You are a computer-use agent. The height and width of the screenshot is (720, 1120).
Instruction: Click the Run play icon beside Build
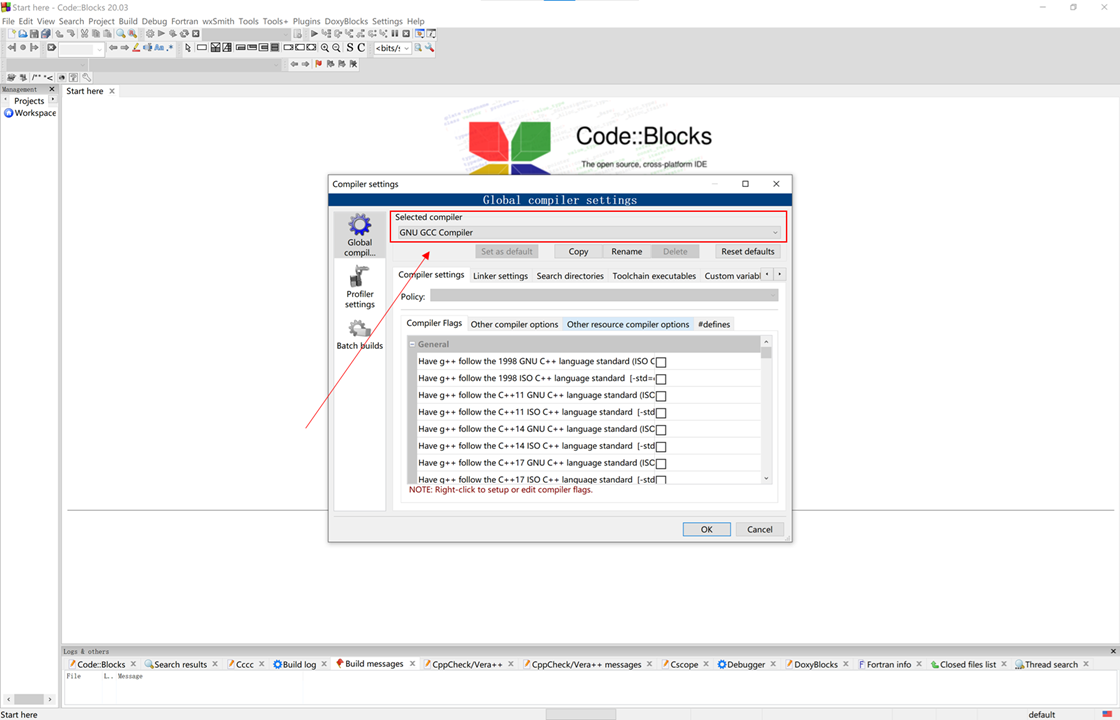click(x=161, y=34)
